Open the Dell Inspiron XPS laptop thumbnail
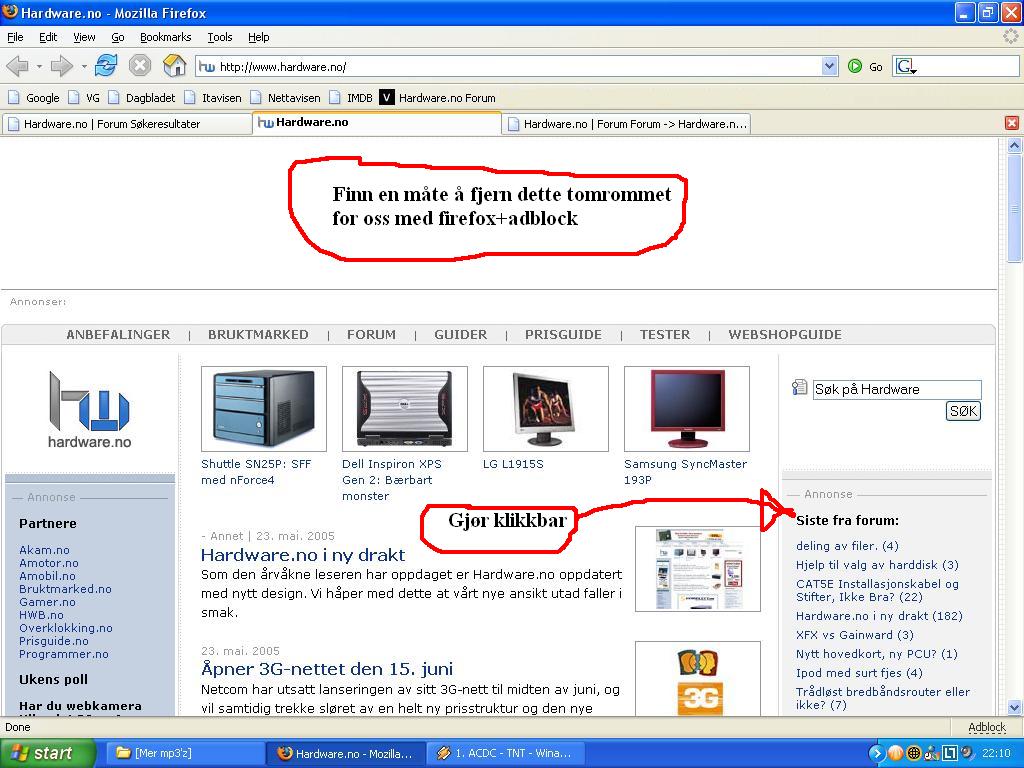Image resolution: width=1024 pixels, height=768 pixels. 405,409
